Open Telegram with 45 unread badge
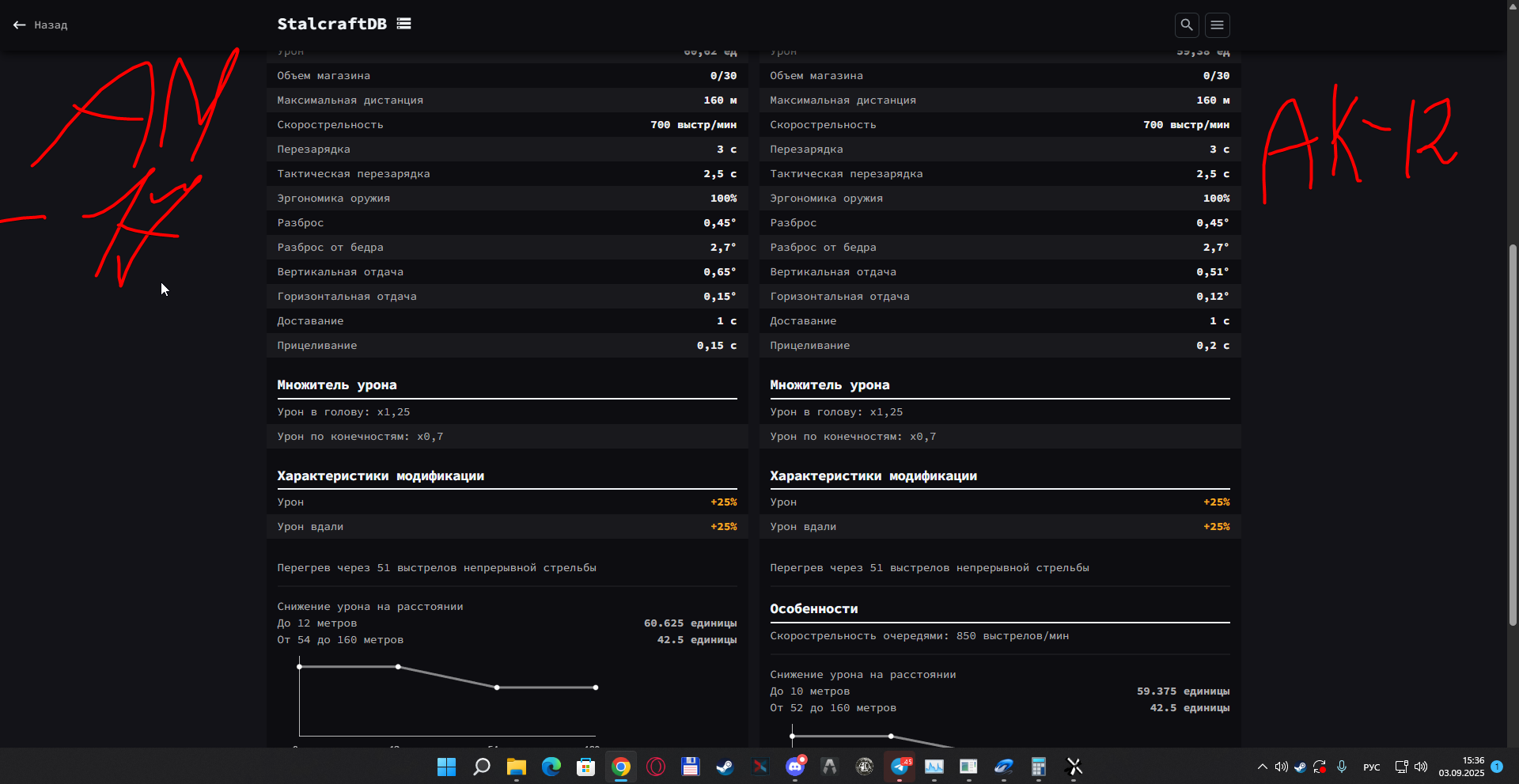The width and height of the screenshot is (1519, 784). (900, 767)
